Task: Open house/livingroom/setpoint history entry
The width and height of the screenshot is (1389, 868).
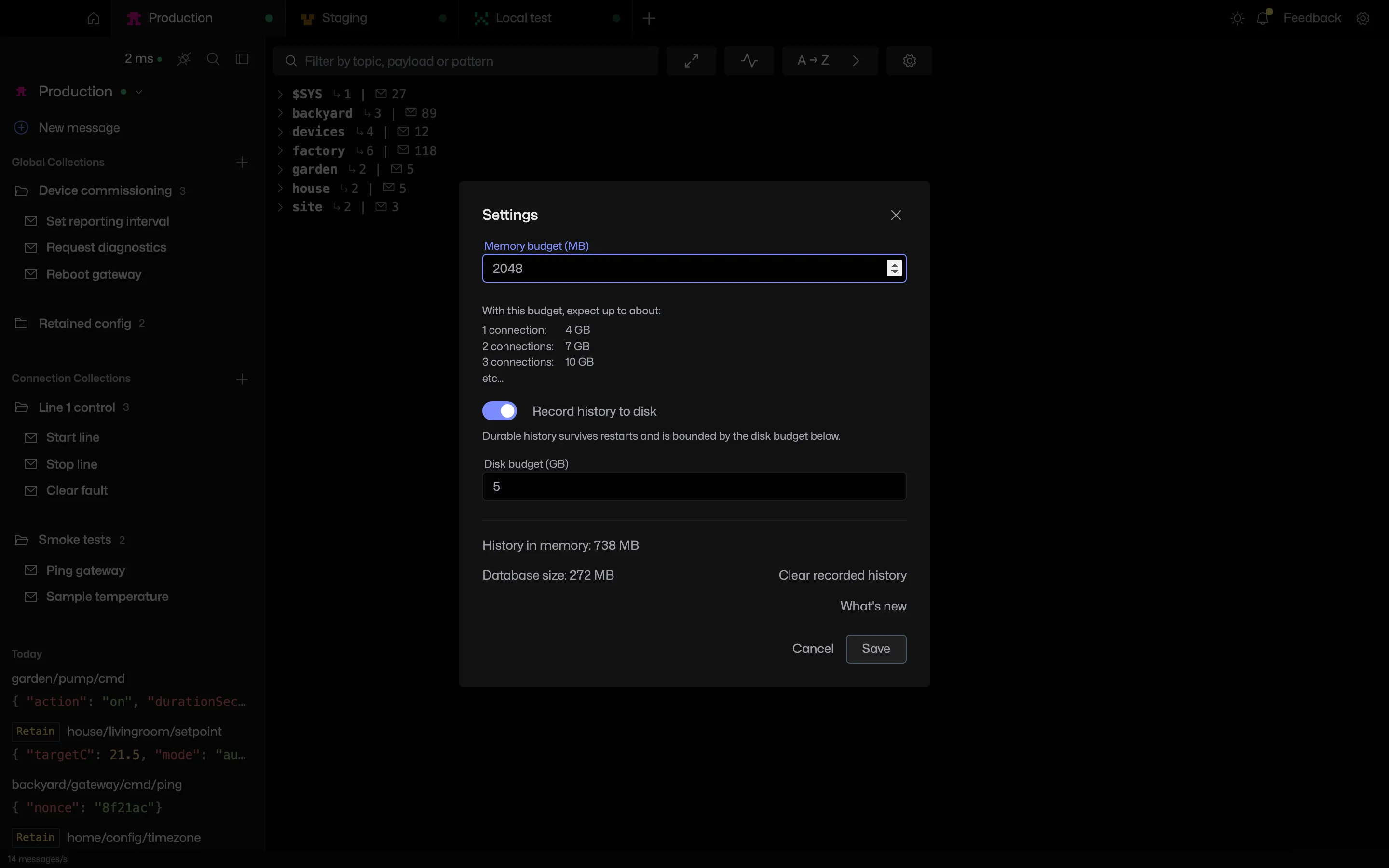Action: pyautogui.click(x=129, y=743)
